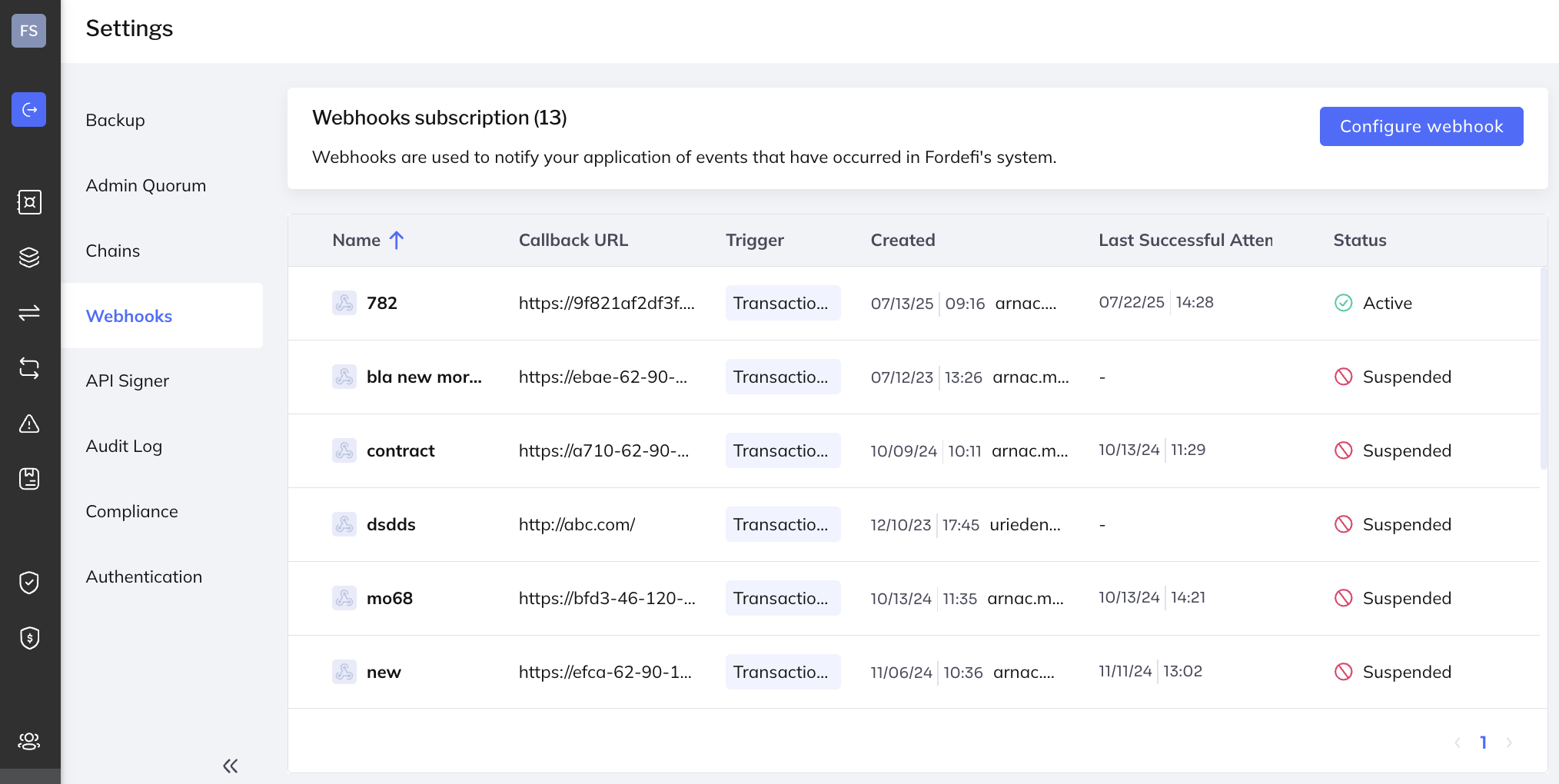Click the Suspended icon in dsdds row

[1343, 524]
